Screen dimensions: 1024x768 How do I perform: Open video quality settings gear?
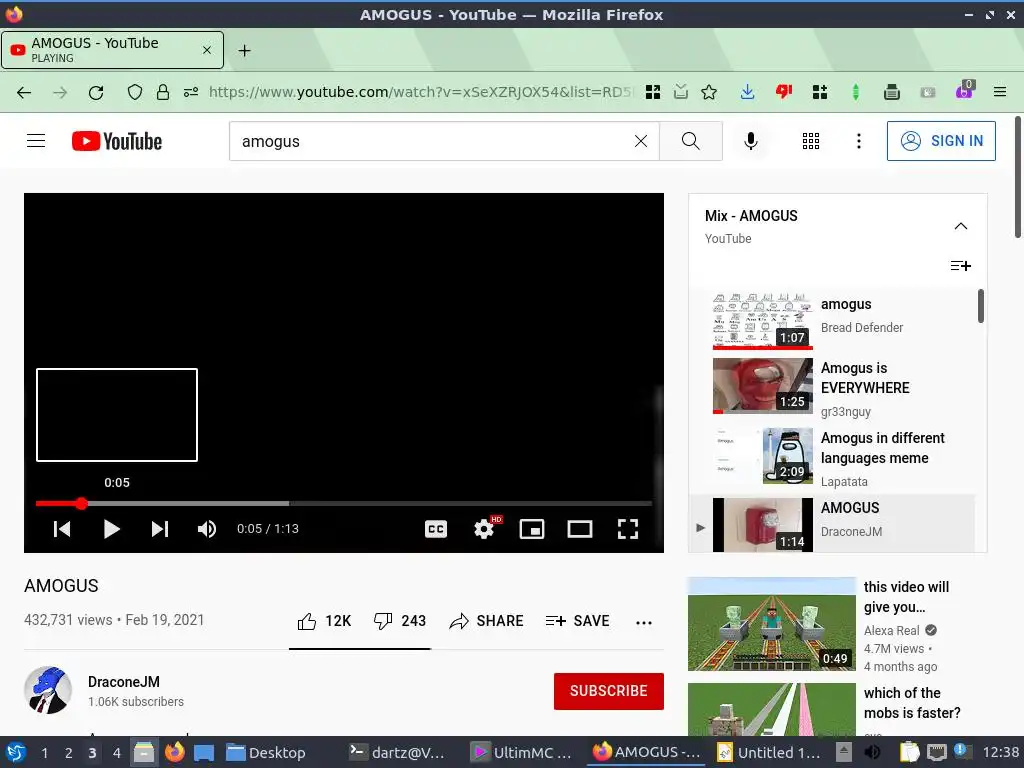[485, 528]
